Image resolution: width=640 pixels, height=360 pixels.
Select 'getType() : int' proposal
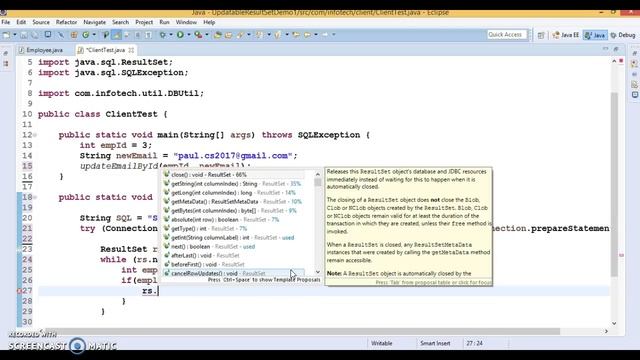coord(233,229)
